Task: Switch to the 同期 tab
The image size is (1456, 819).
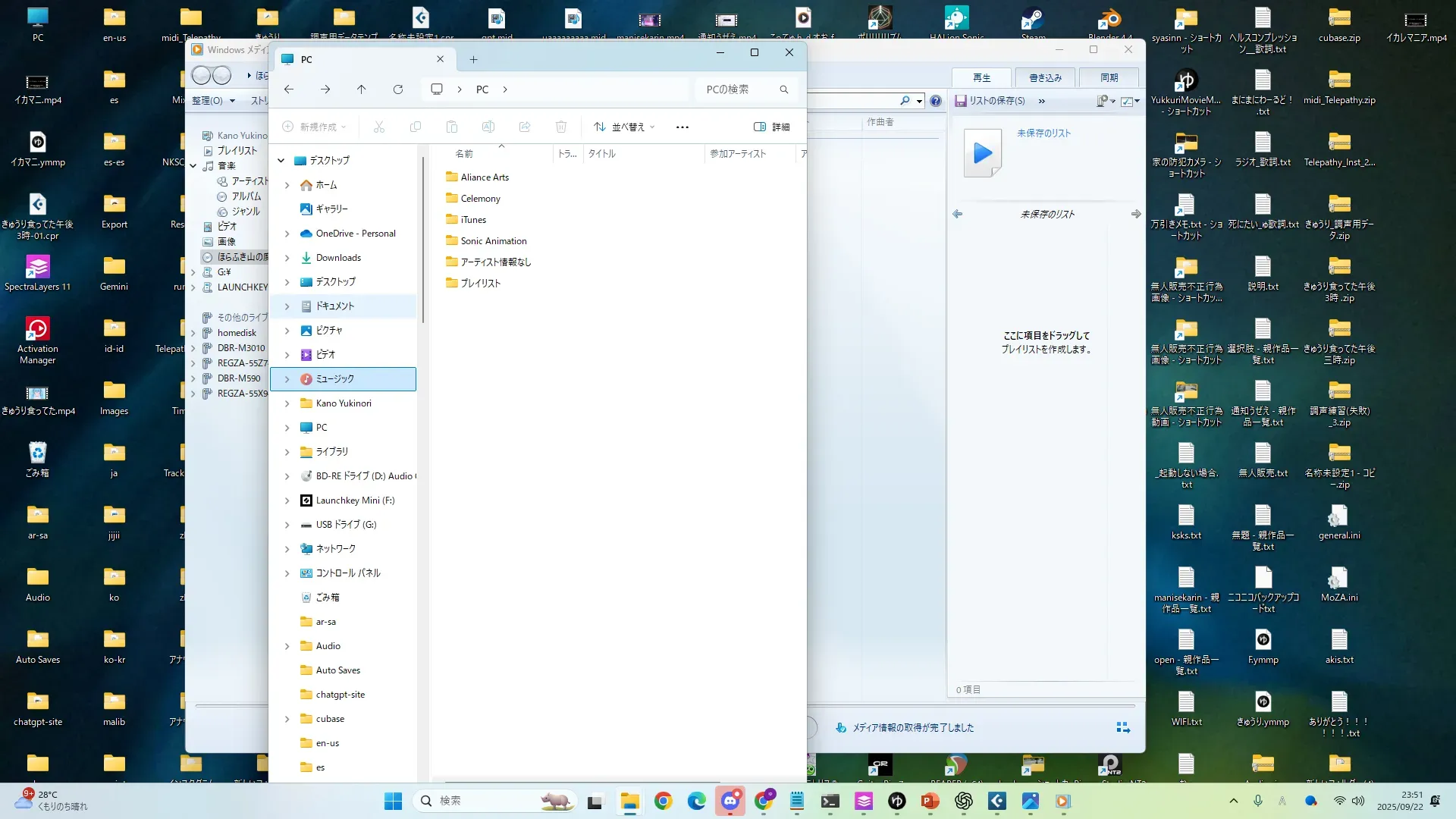Action: (x=1109, y=77)
